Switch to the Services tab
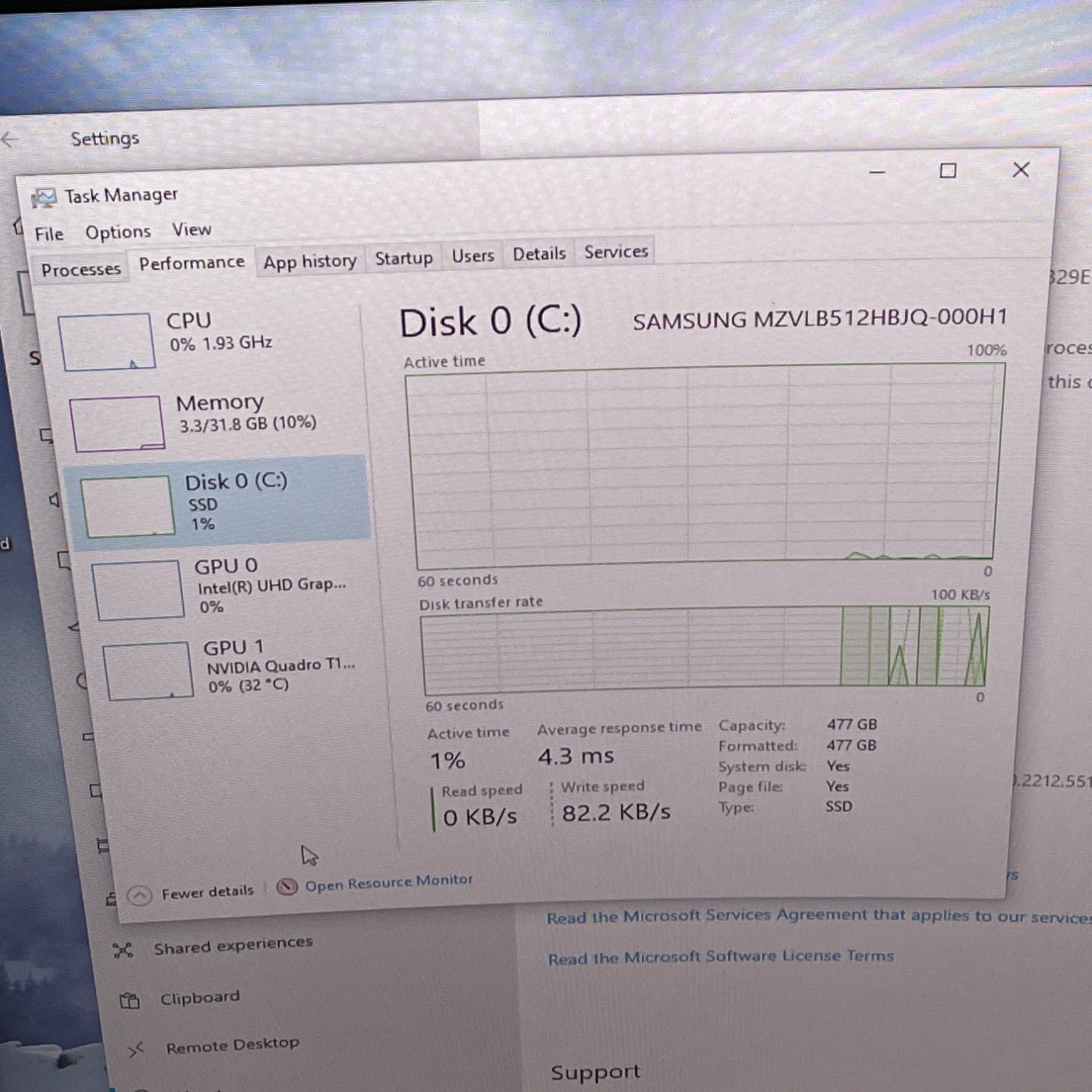The image size is (1092, 1092). [x=616, y=252]
